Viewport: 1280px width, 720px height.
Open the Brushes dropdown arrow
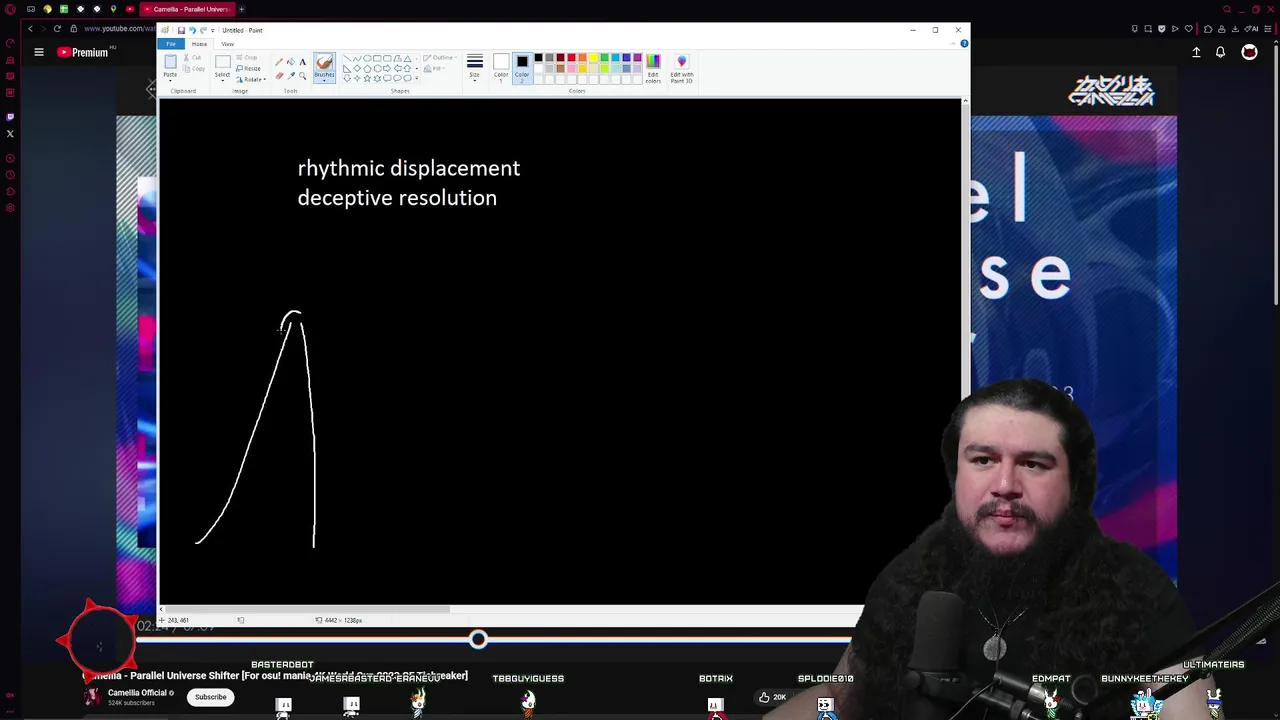324,80
